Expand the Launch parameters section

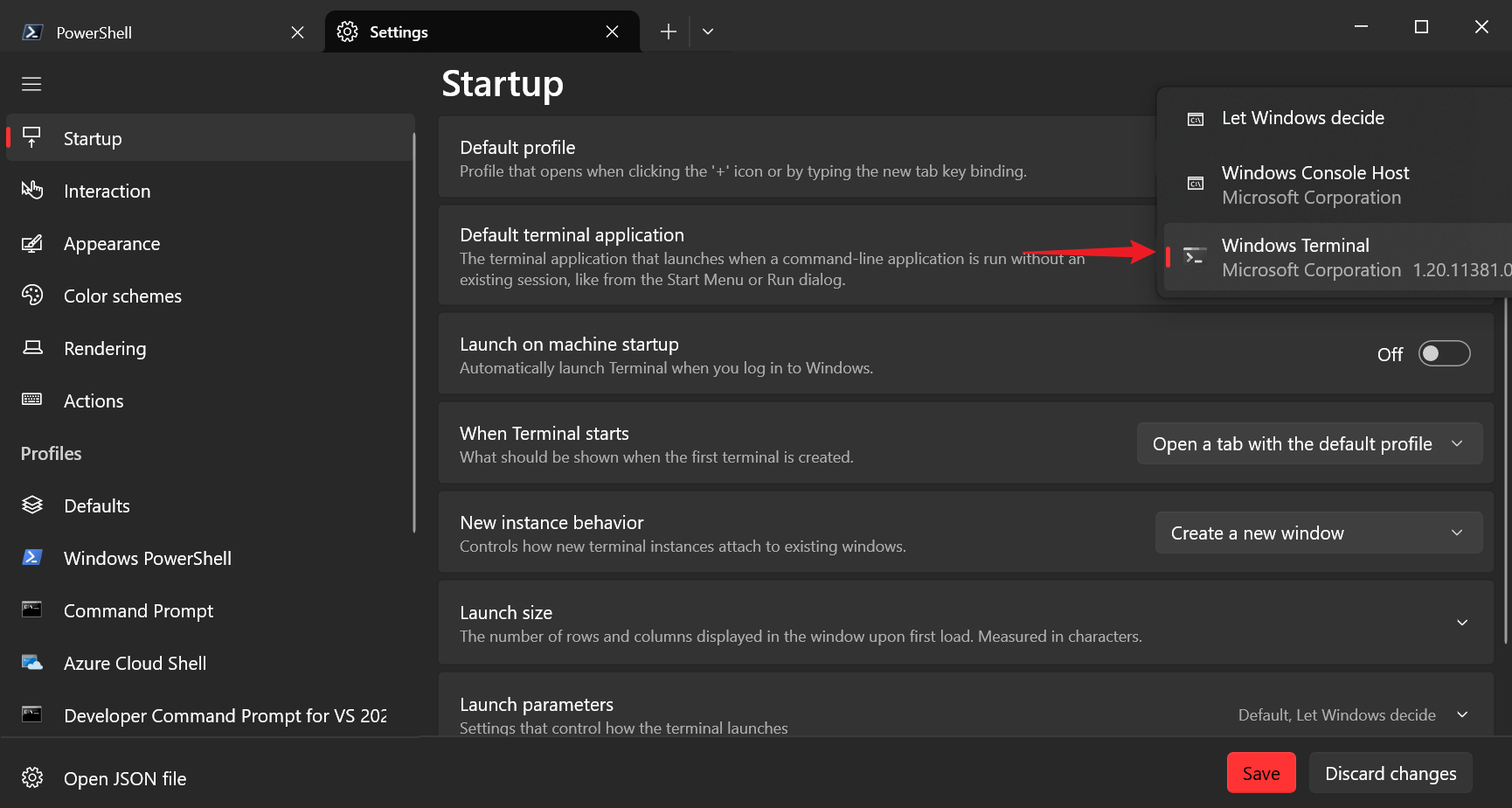[1461, 715]
